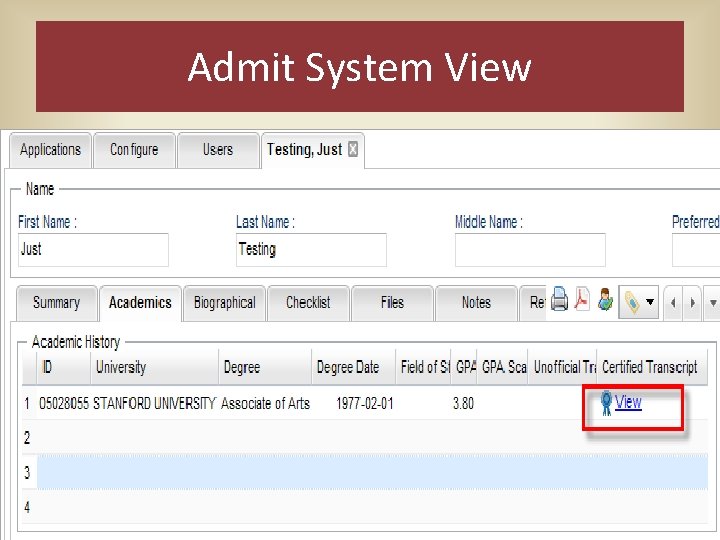Screen dimensions: 720x540
Task: Click the First Name field
Action: (x=93, y=250)
